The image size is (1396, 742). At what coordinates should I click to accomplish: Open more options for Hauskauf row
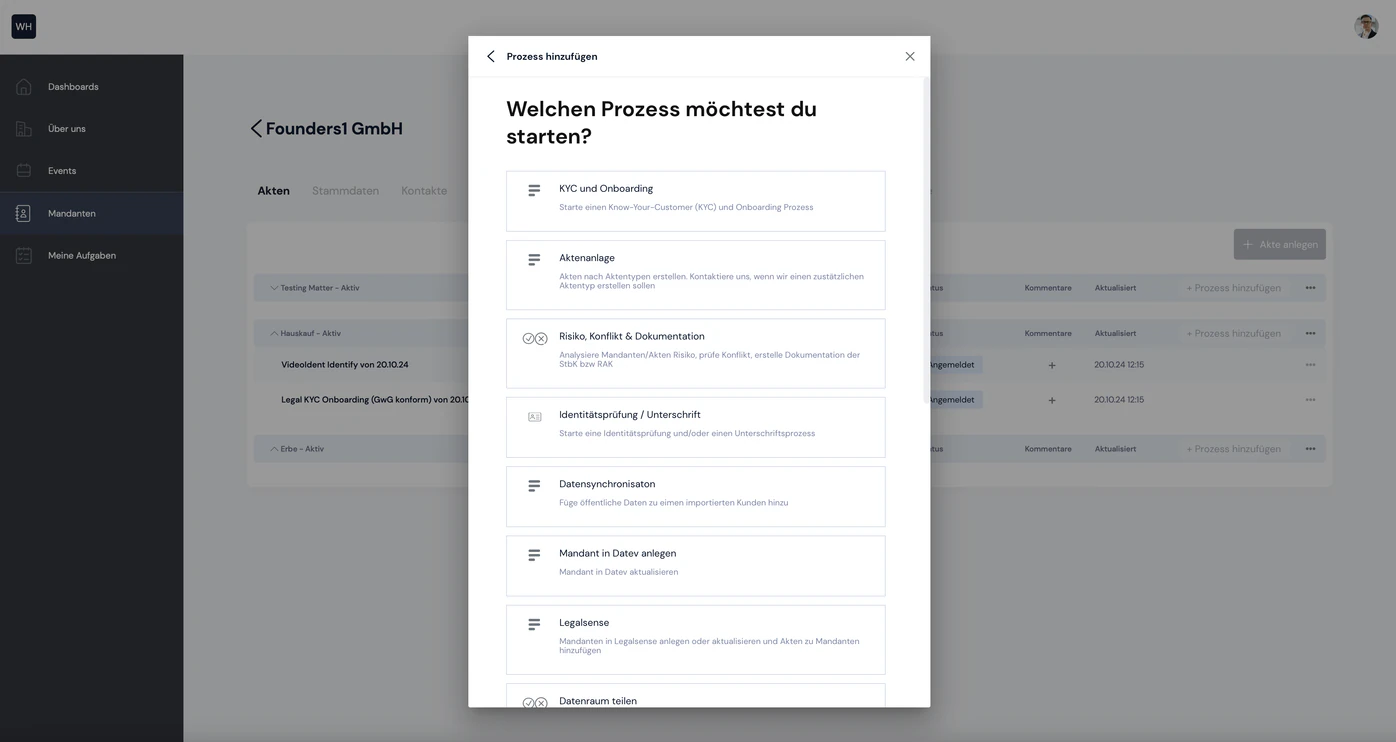point(1310,333)
